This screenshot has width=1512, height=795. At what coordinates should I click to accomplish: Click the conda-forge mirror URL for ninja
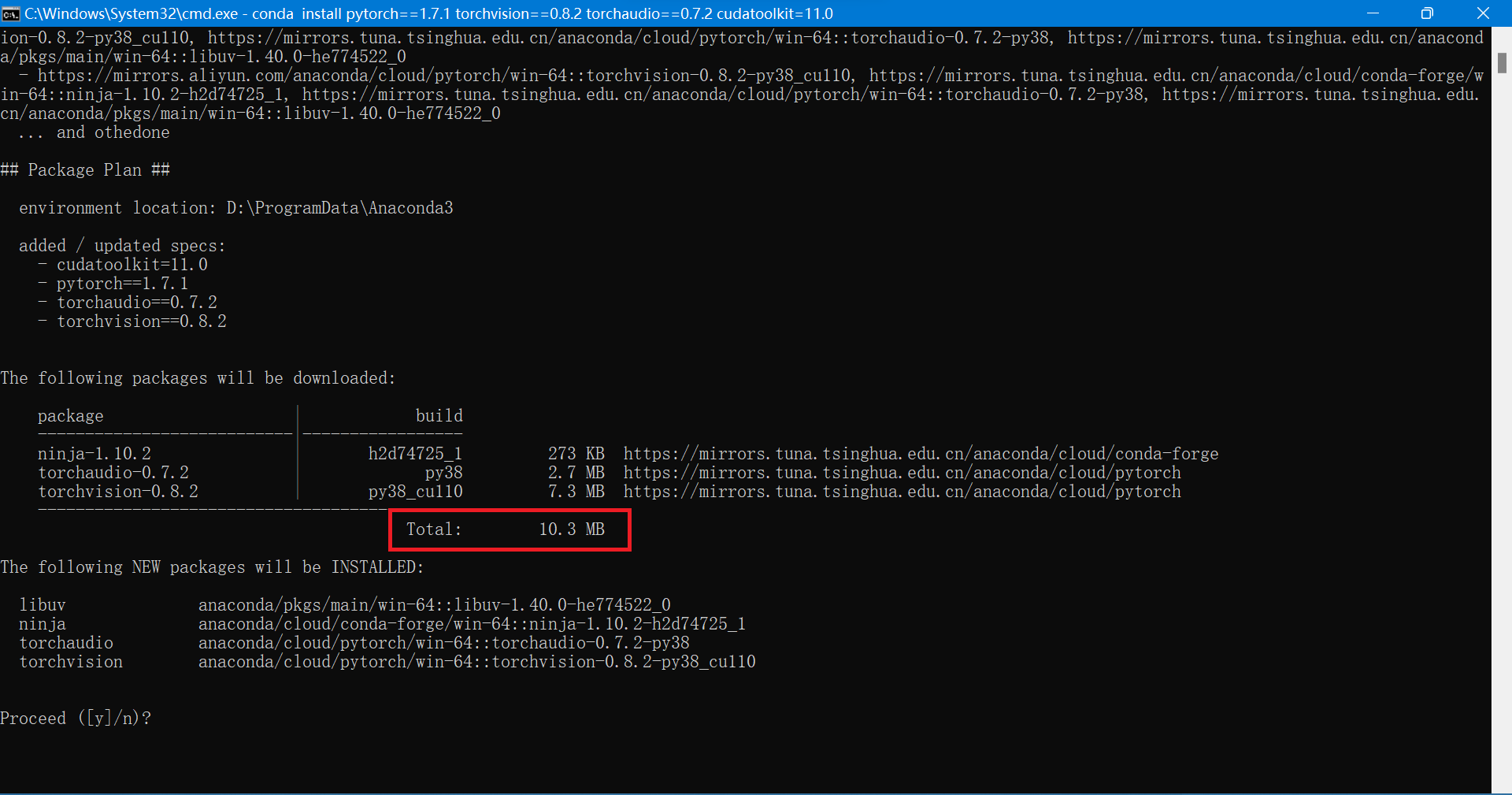[921, 454]
